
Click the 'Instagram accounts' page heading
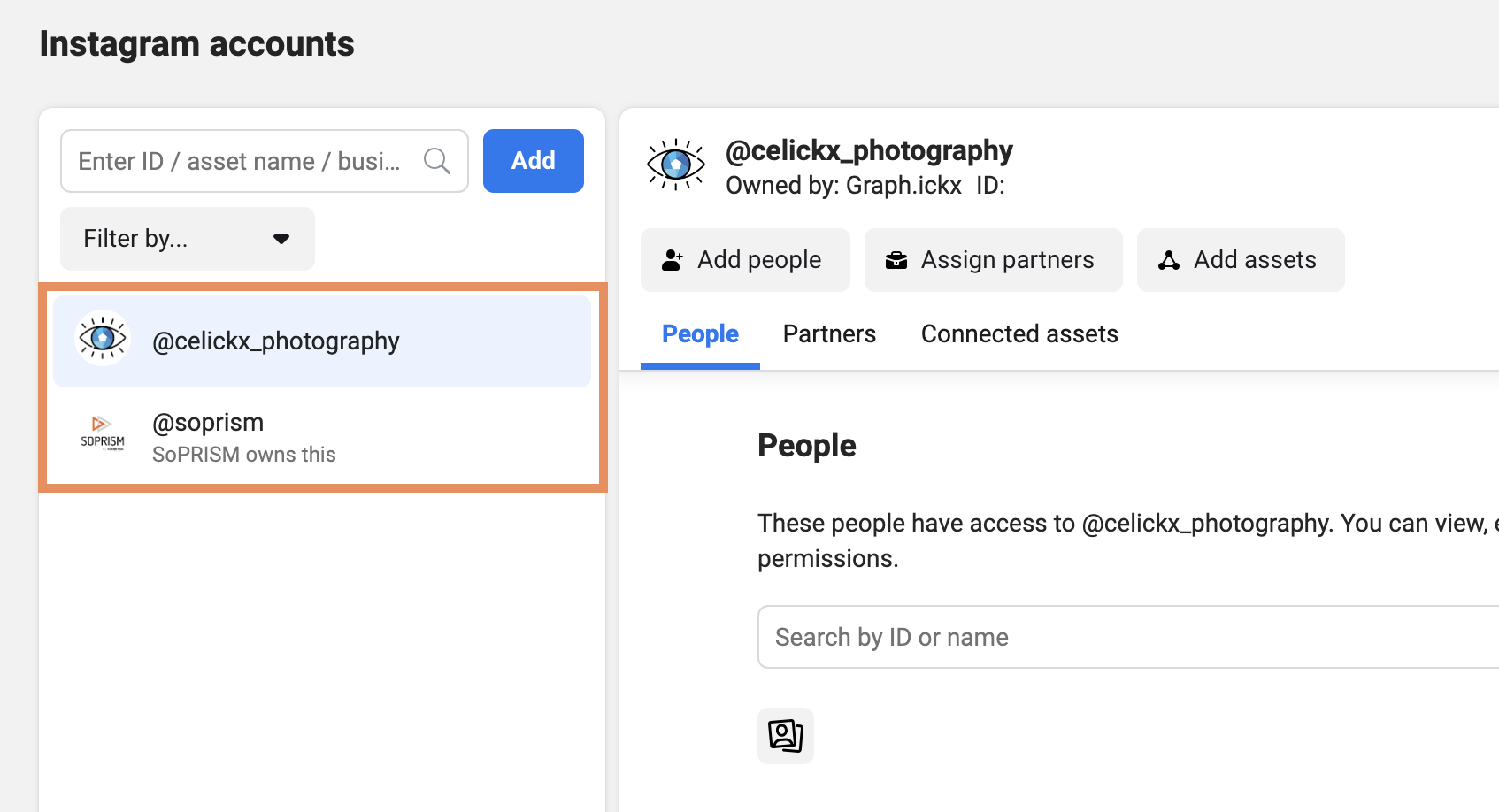[196, 44]
